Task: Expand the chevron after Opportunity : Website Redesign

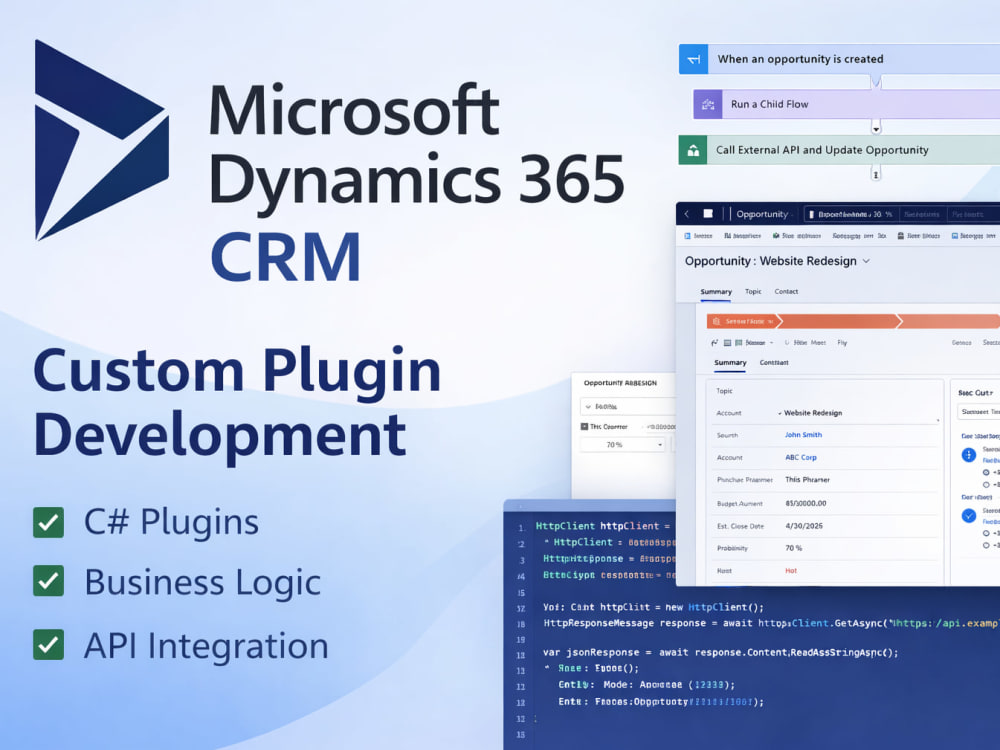Action: click(866, 261)
